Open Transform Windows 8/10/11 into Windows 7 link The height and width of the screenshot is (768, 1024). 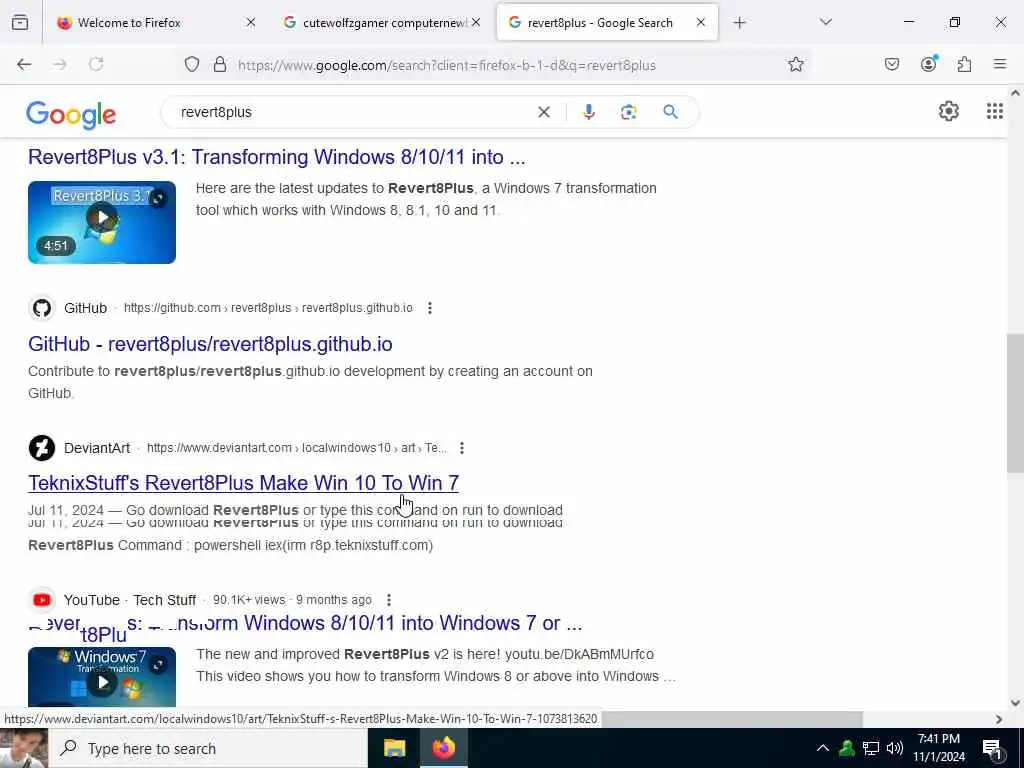click(305, 624)
